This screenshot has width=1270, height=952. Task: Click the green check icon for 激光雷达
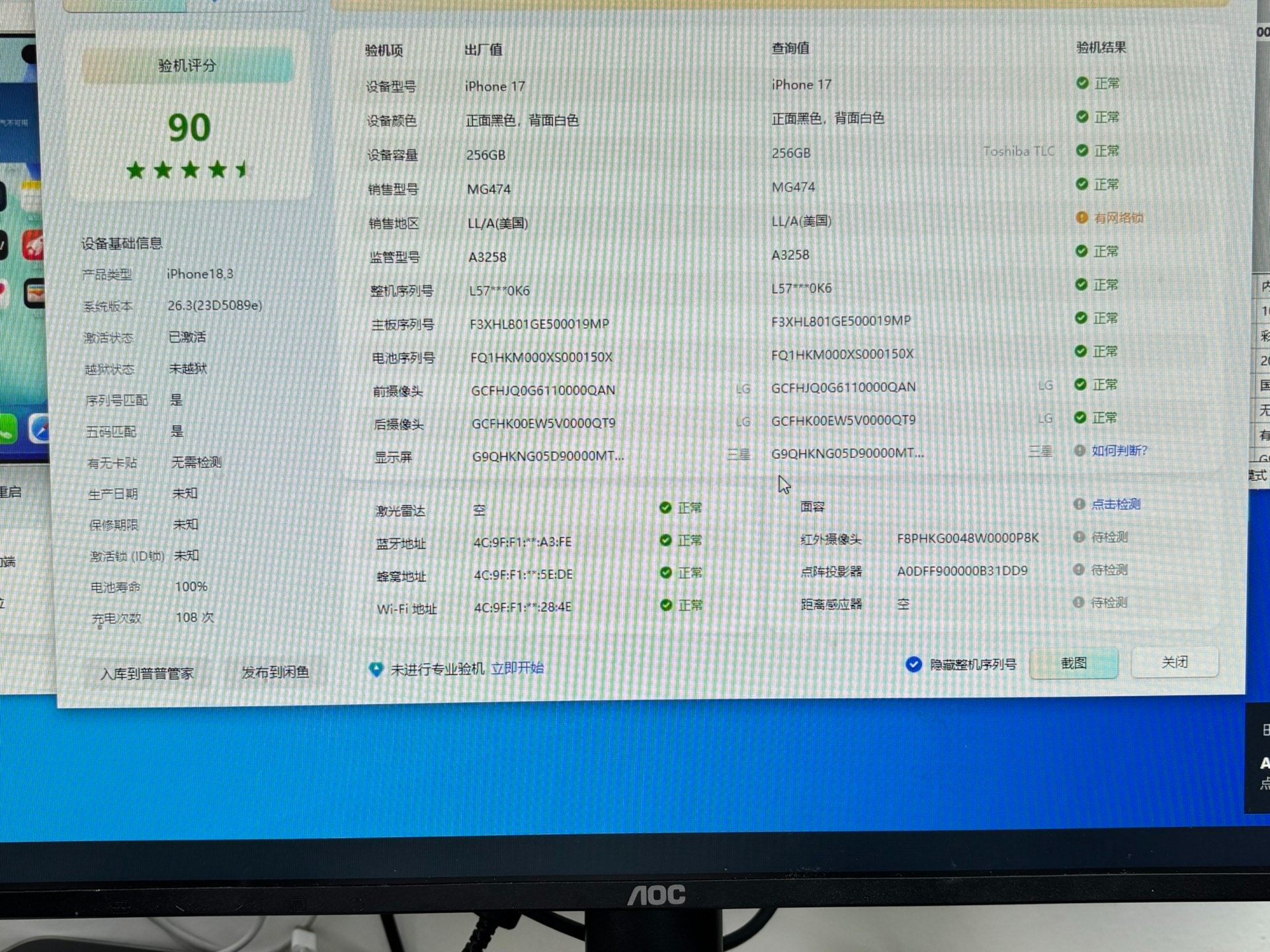665,508
